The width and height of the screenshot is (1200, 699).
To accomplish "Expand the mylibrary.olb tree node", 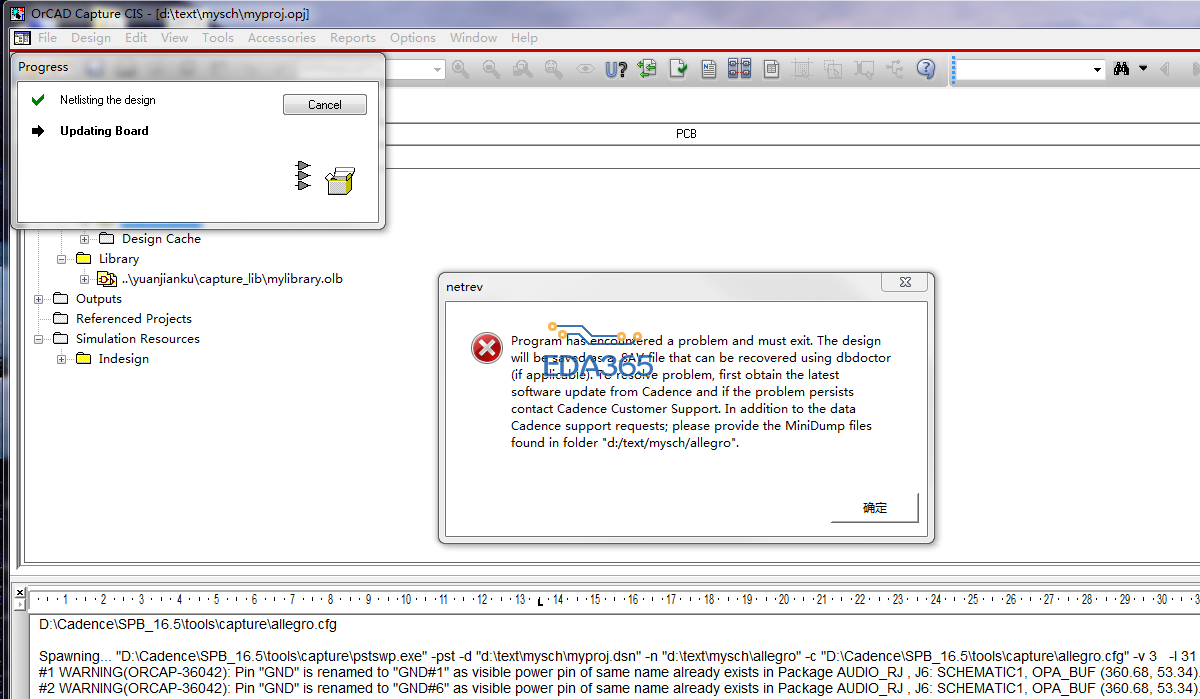I will click(84, 279).
